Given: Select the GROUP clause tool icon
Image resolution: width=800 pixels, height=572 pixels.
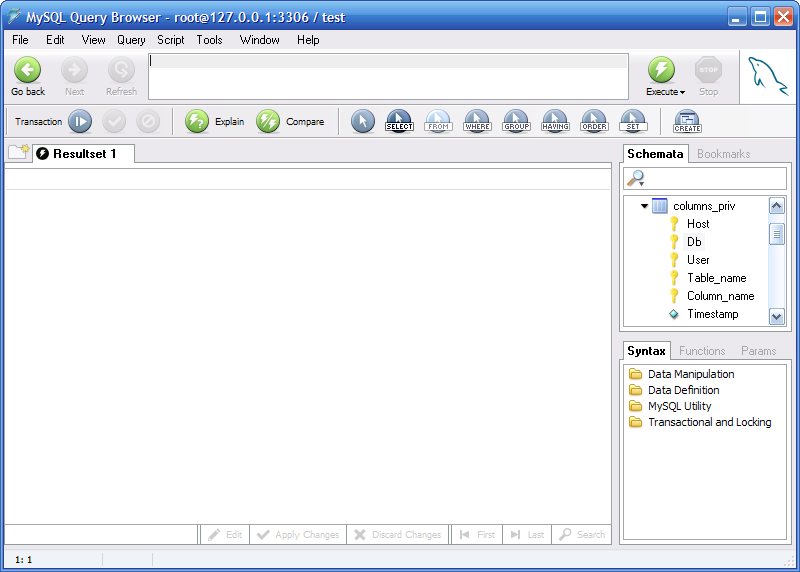Looking at the screenshot, I should coord(516,122).
